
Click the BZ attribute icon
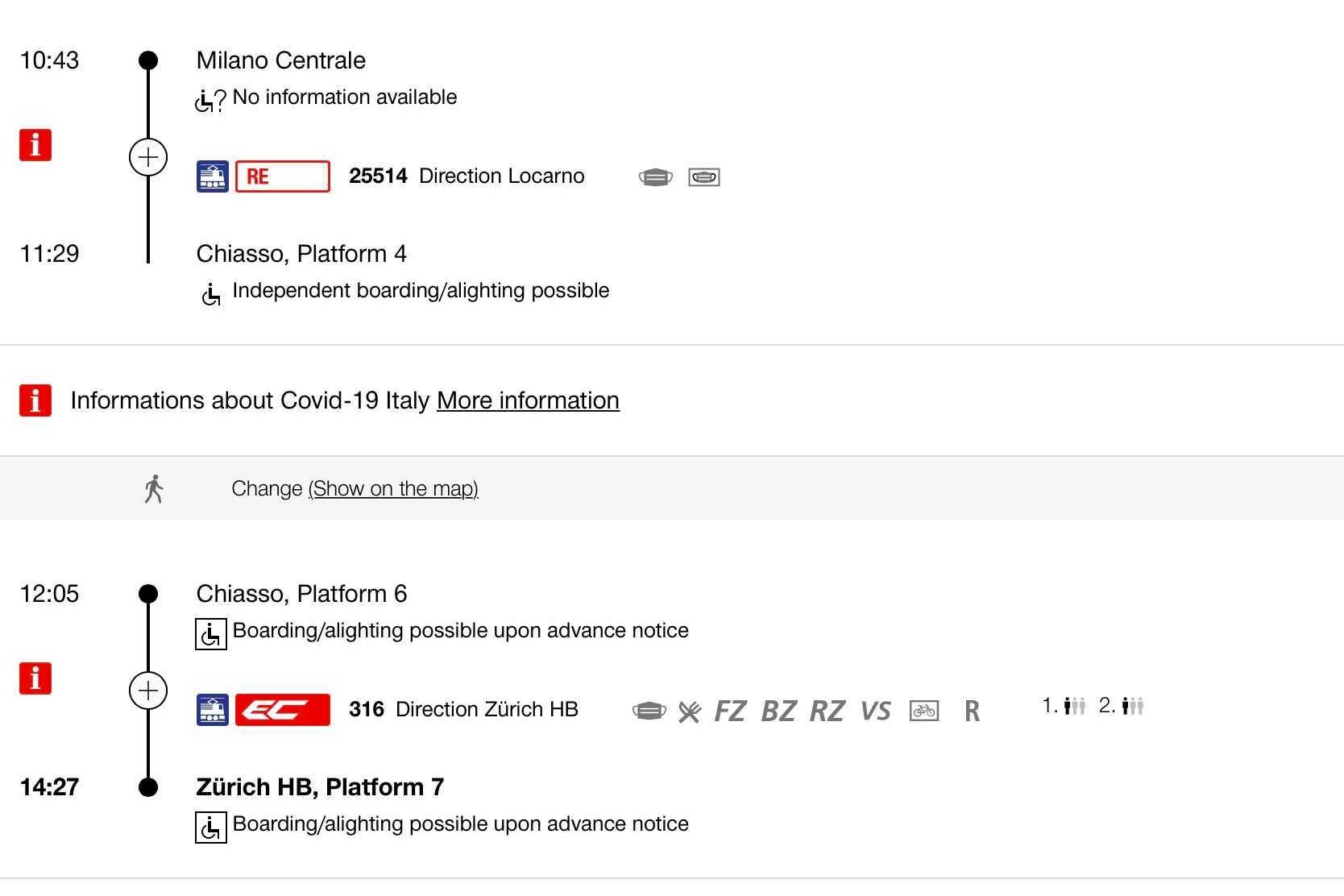tap(778, 711)
